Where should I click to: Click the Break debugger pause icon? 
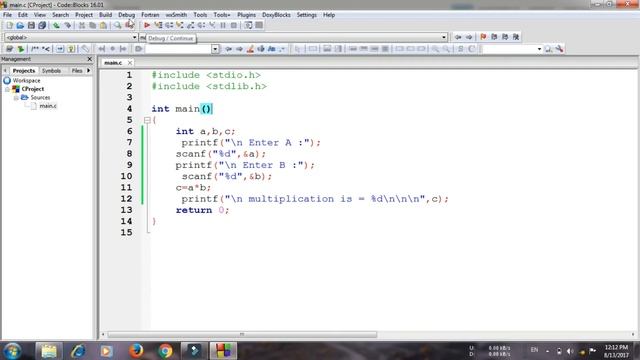coord(223,25)
